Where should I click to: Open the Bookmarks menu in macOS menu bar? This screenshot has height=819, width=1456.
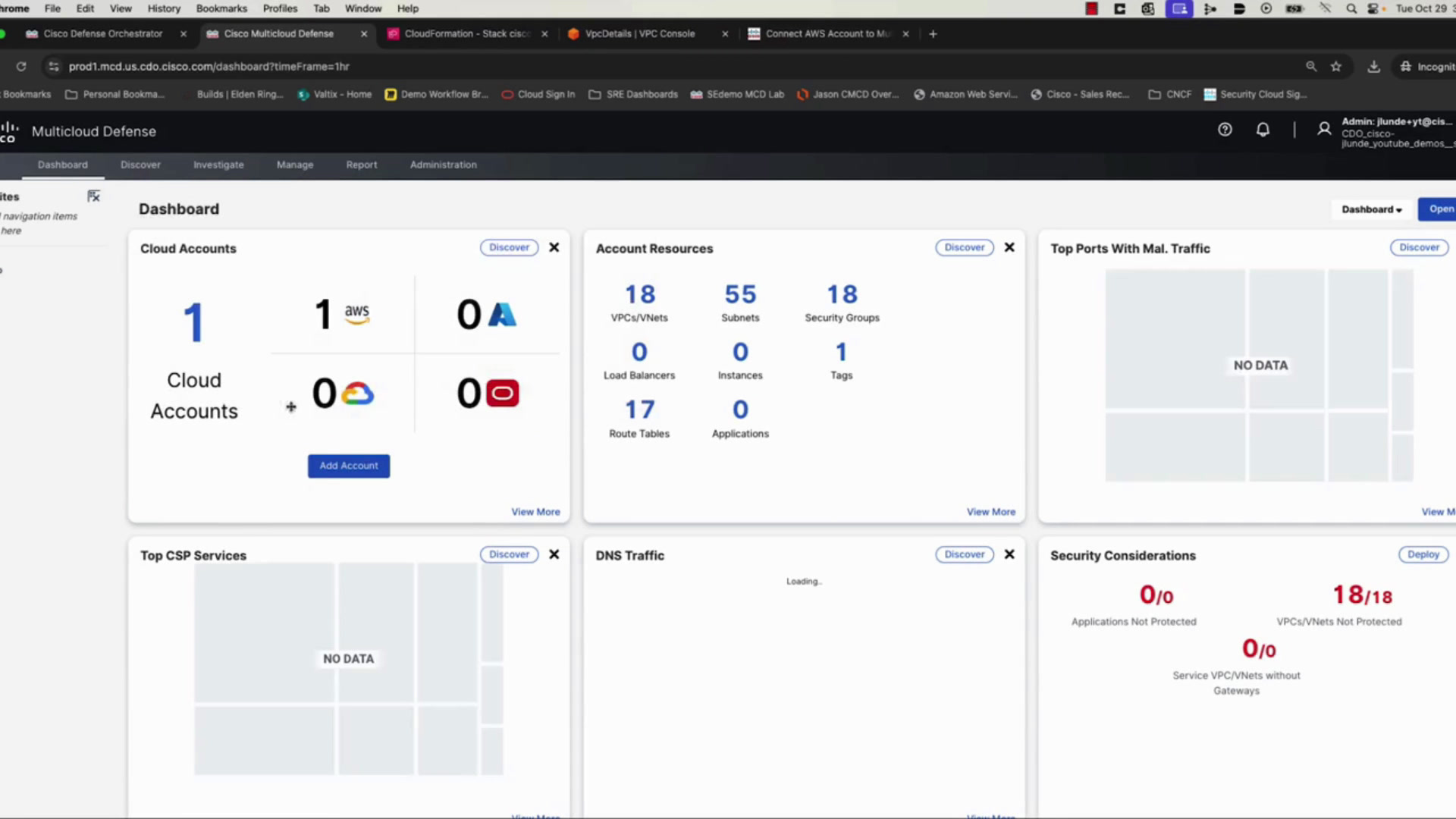point(221,8)
